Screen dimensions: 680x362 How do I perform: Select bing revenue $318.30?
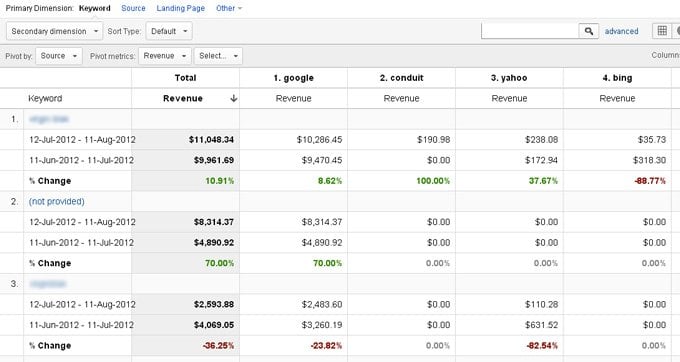pos(649,160)
